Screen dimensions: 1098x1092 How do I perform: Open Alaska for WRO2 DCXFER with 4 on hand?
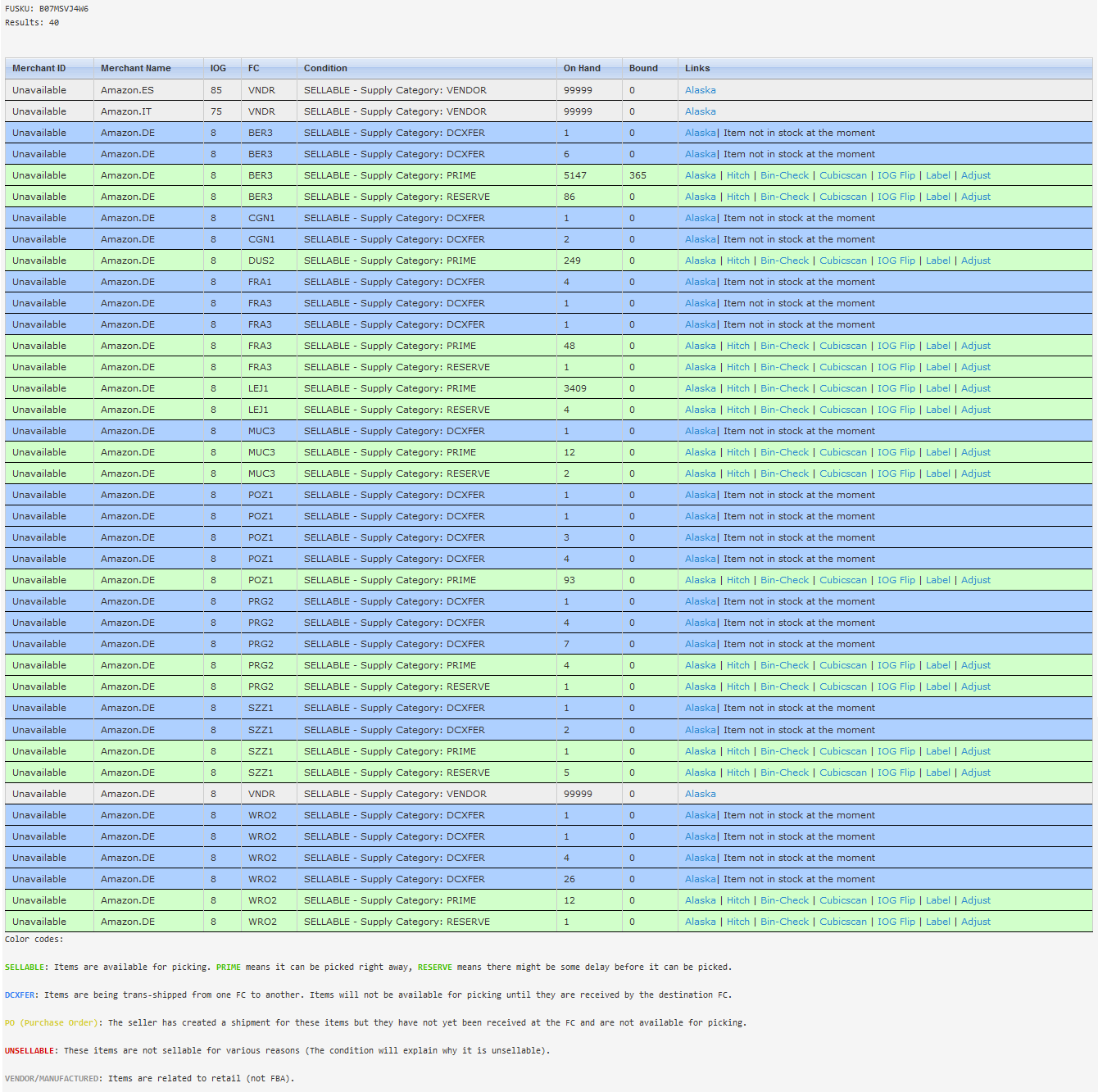tap(700, 858)
